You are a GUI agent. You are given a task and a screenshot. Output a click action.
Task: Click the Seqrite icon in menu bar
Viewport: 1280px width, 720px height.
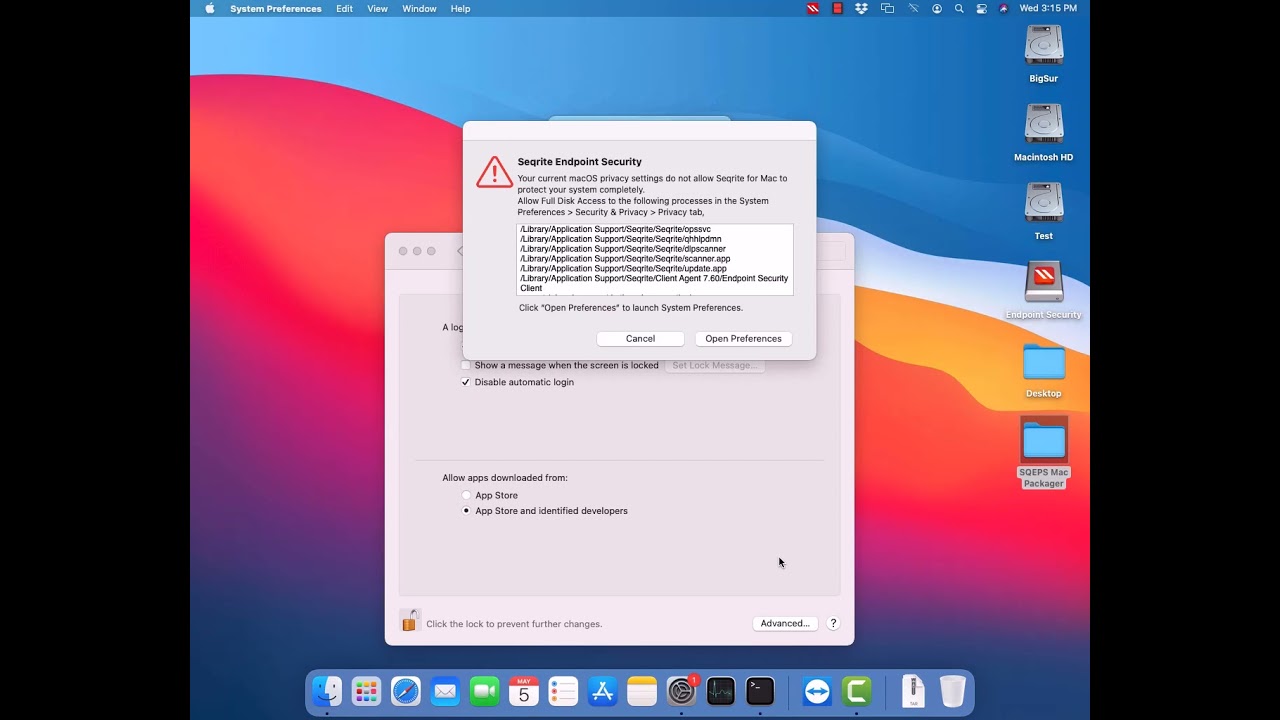pos(813,8)
